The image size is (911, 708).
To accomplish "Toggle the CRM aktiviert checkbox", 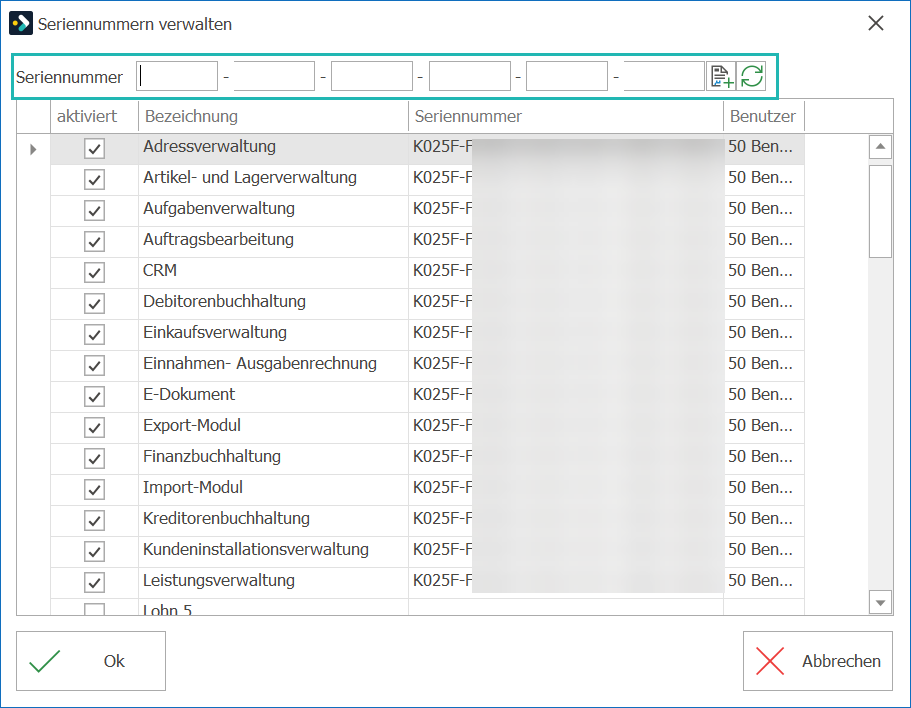I will 94,272.
